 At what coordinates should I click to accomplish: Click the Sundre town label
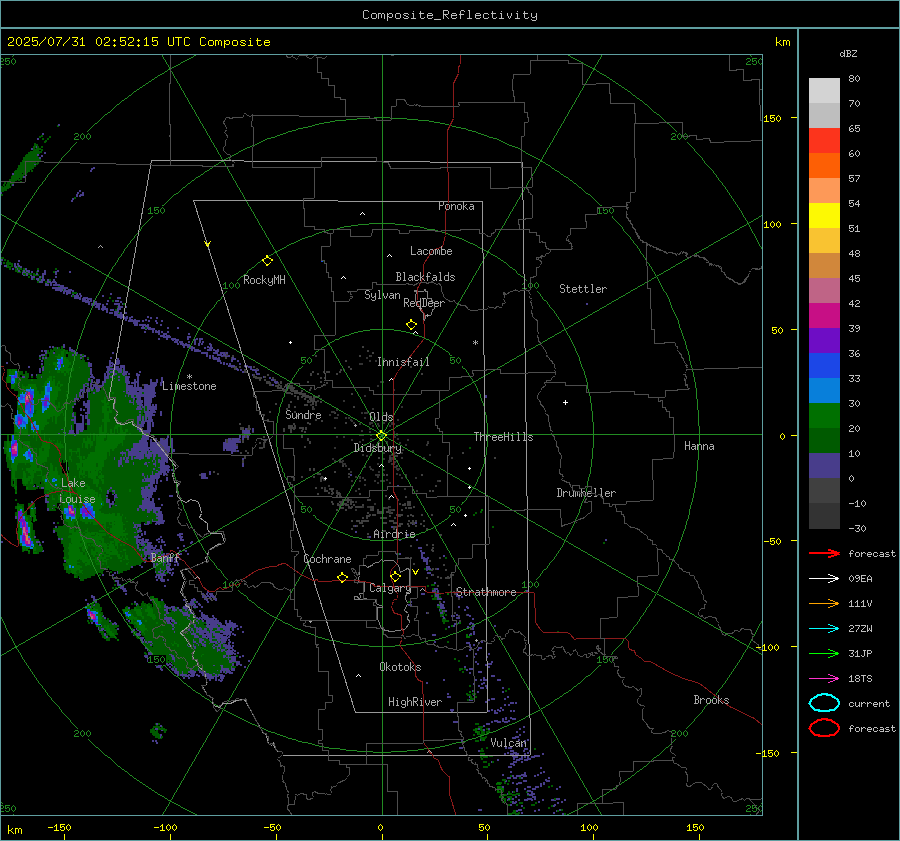(x=303, y=414)
